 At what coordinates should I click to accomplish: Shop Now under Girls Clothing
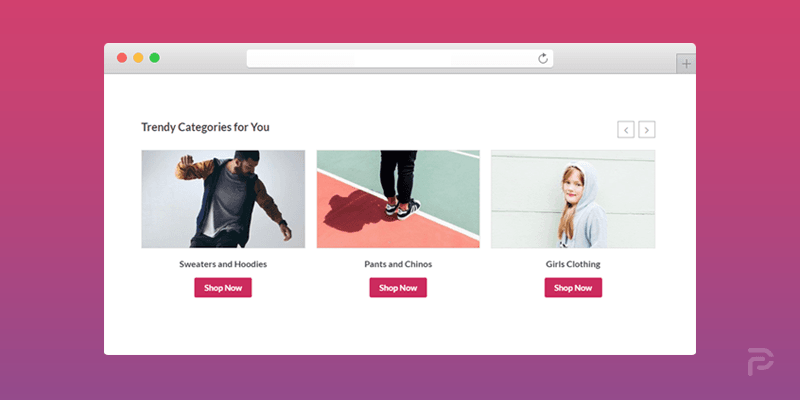point(573,287)
